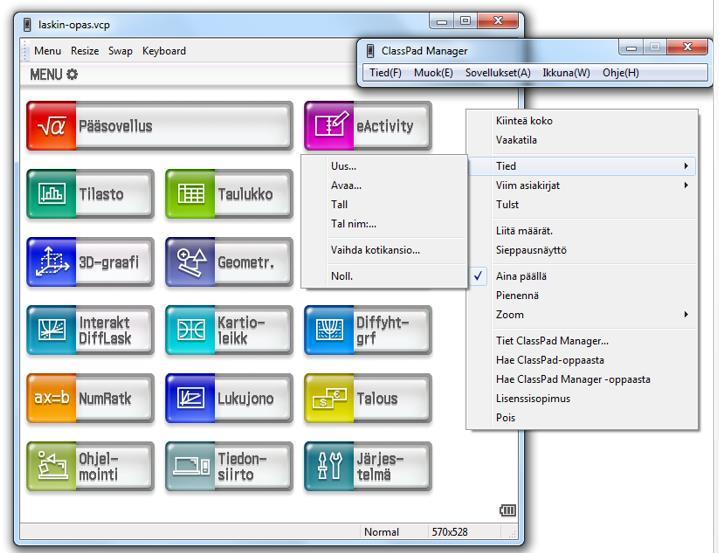Select Kiinteä koko in context menu
The image size is (719, 553).
coord(582,121)
